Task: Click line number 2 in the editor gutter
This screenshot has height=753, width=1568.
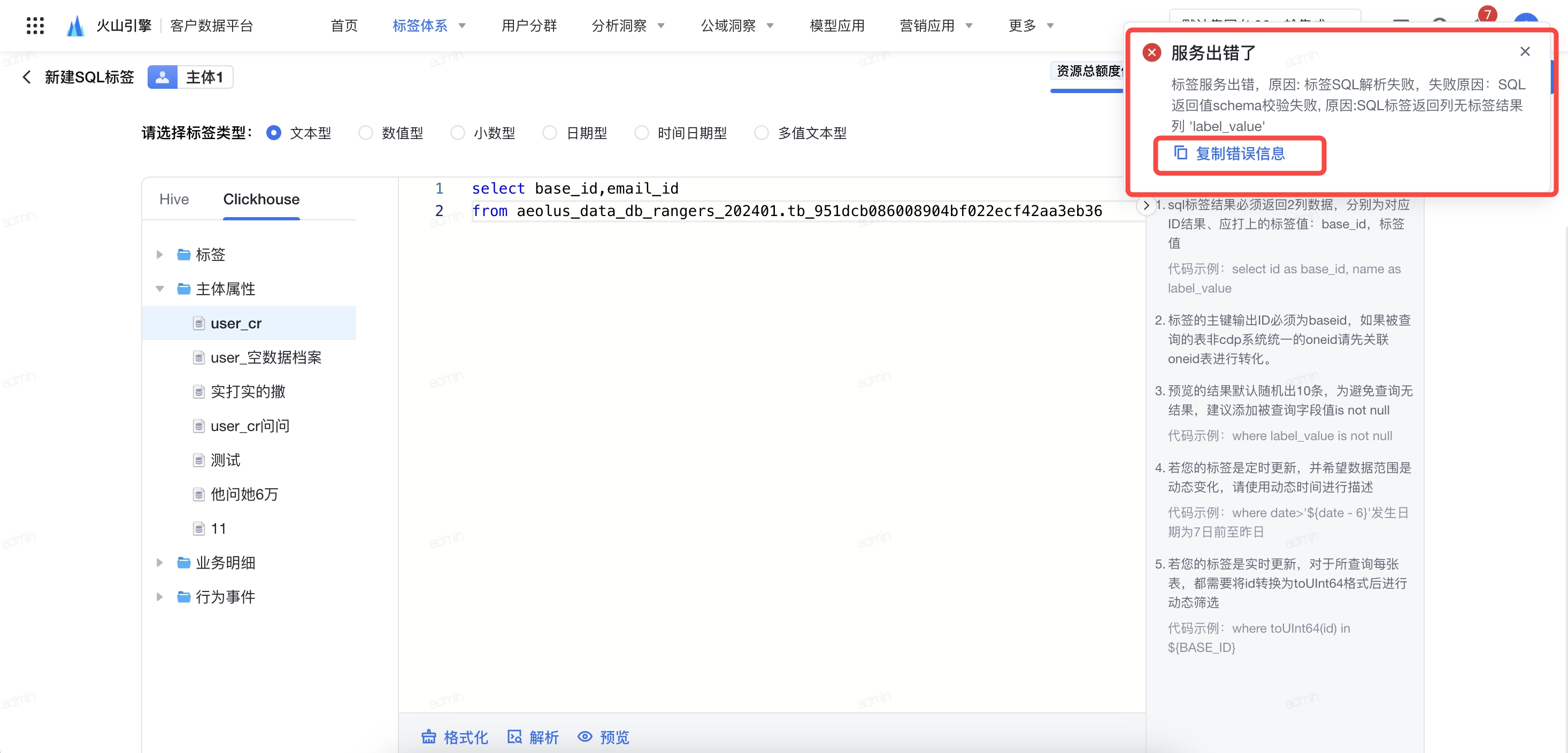Action: [x=439, y=211]
